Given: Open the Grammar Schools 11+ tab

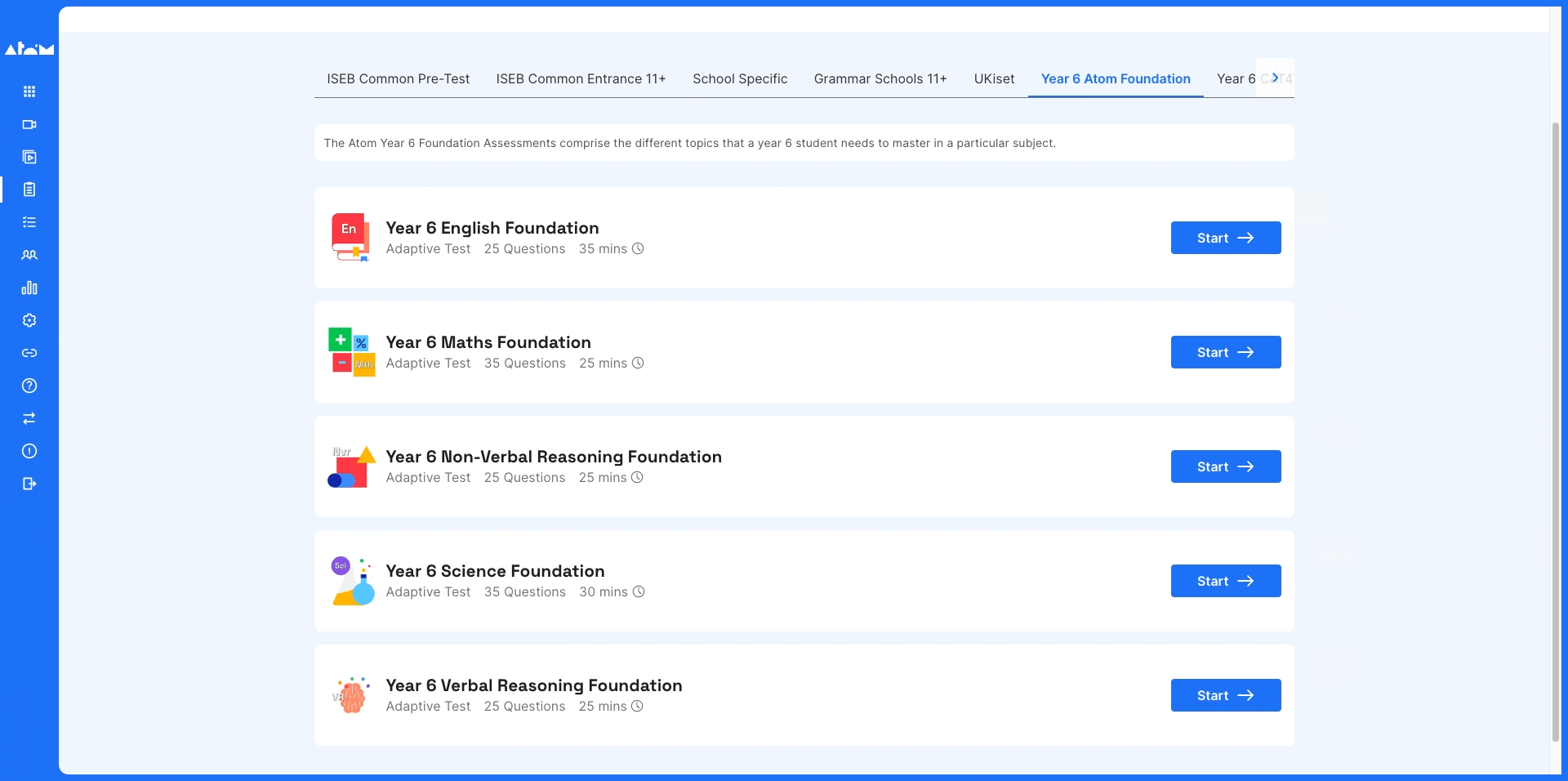Looking at the screenshot, I should pyautogui.click(x=880, y=78).
